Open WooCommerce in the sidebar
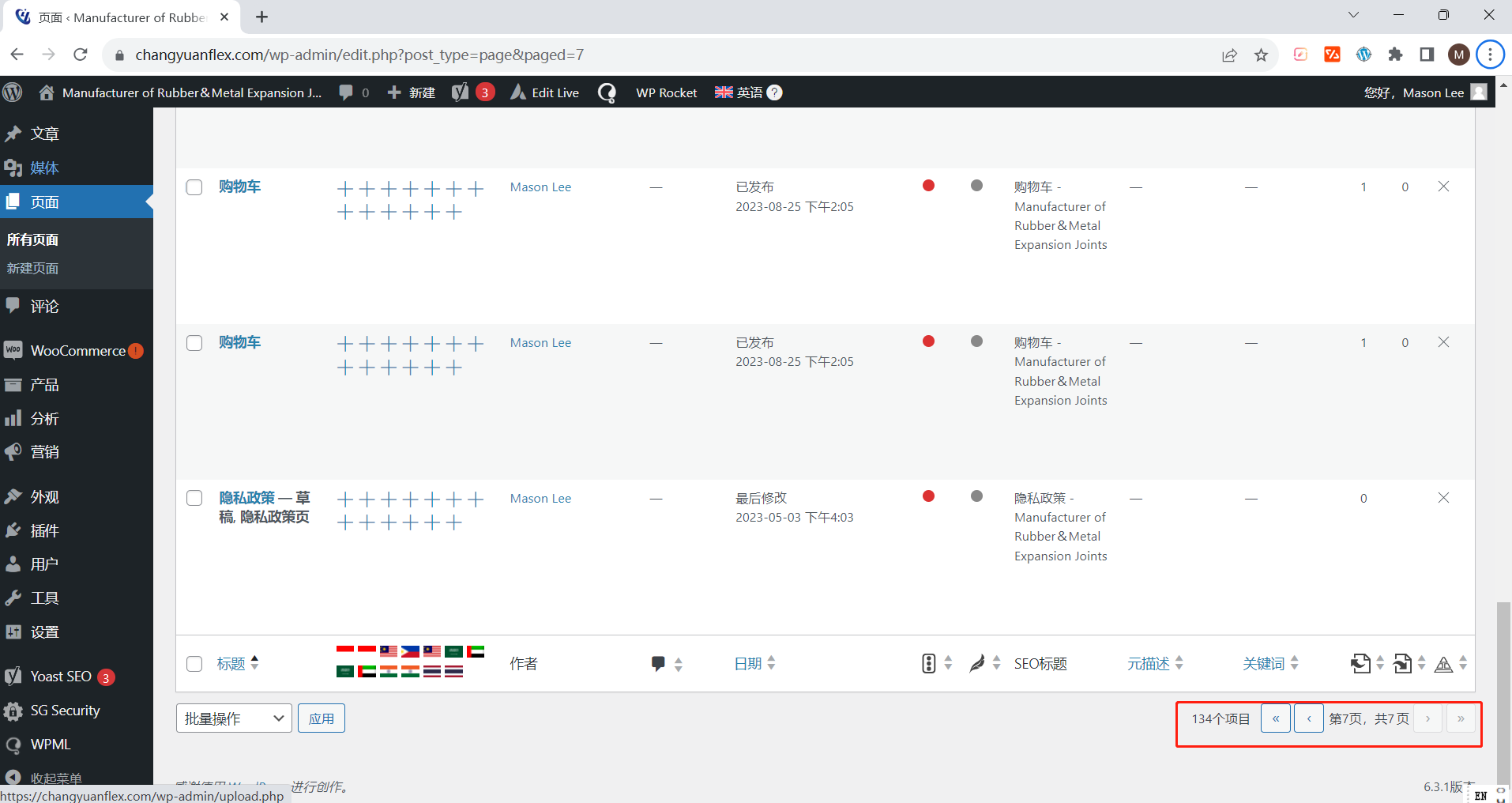 tap(77, 351)
